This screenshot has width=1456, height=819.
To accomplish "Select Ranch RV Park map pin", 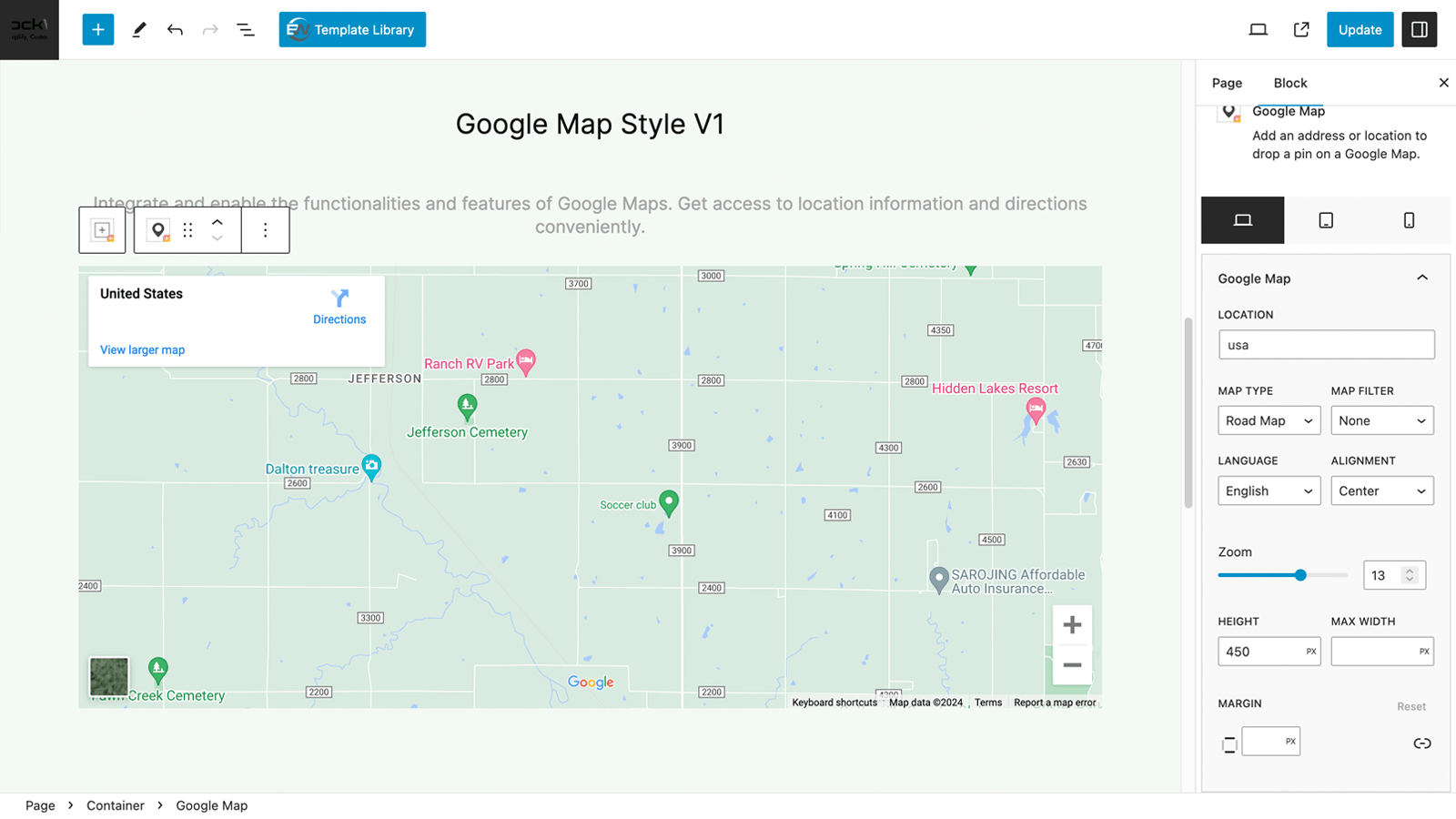I will (x=525, y=361).
